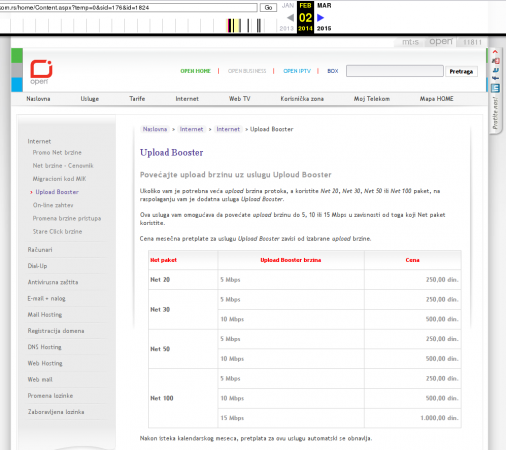Open DNS Hosting in left sidebar

45,347
